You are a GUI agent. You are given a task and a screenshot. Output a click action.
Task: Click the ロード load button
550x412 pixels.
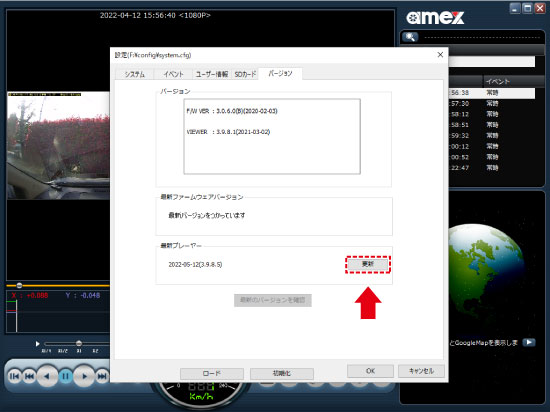click(x=212, y=373)
